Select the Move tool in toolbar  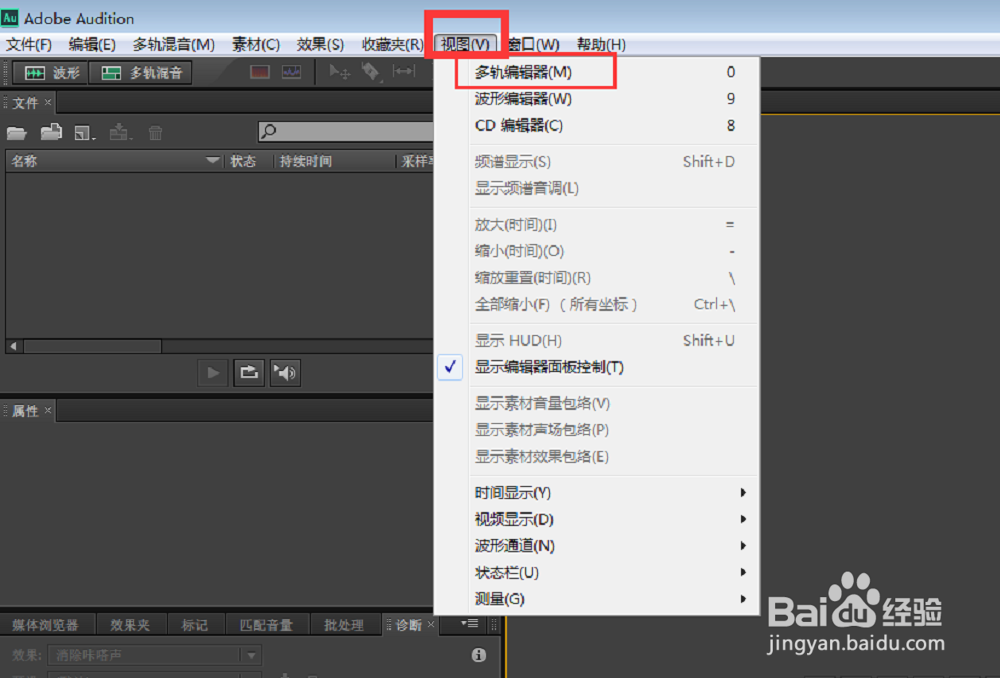pos(339,71)
